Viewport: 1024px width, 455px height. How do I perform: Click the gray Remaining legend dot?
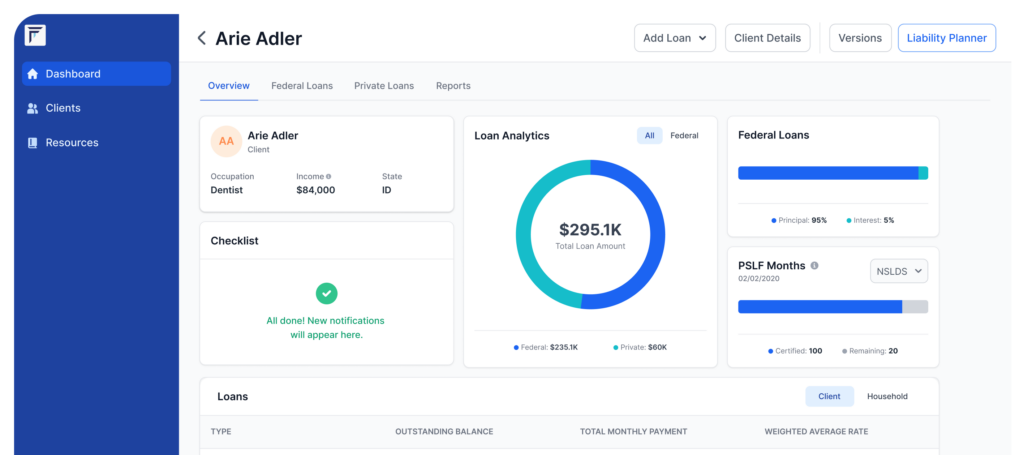tap(844, 351)
